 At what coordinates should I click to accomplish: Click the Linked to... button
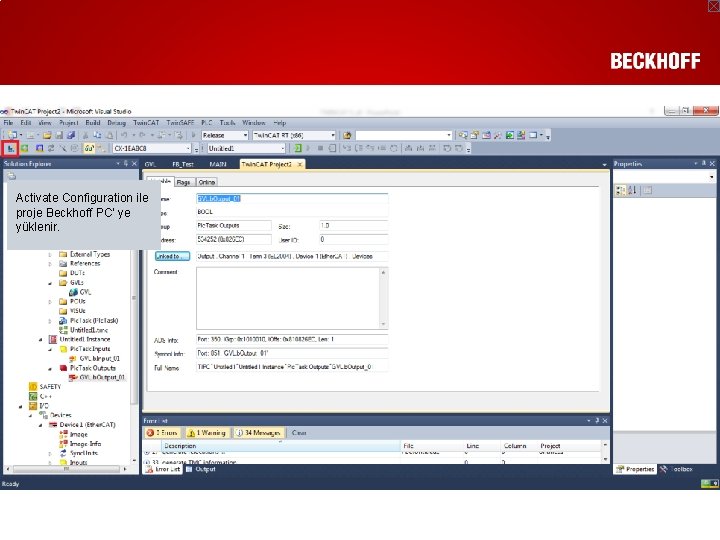click(x=172, y=256)
